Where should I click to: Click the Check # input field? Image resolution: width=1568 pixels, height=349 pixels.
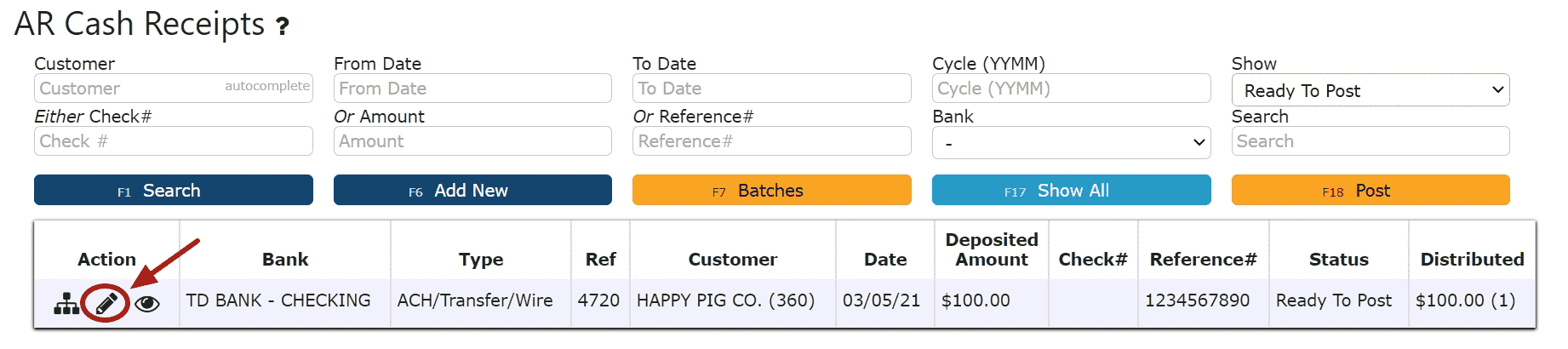[174, 141]
